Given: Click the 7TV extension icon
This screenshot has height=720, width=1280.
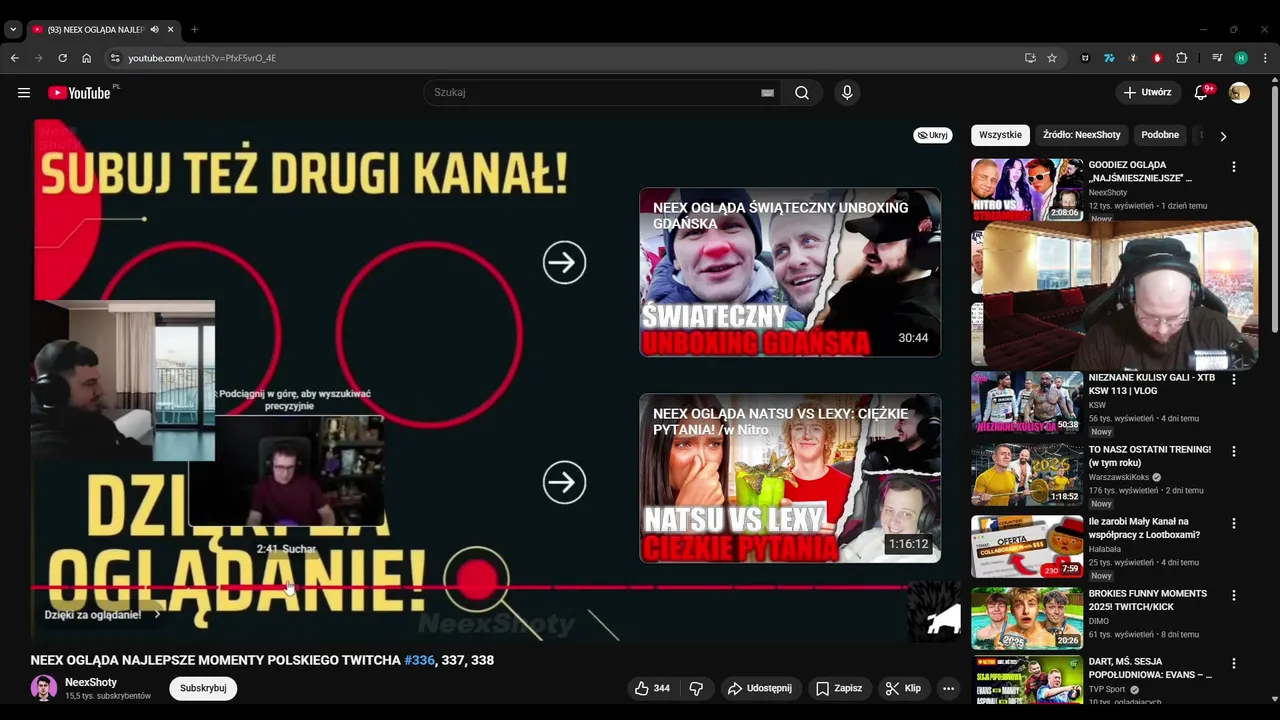Looking at the screenshot, I should [x=1109, y=58].
